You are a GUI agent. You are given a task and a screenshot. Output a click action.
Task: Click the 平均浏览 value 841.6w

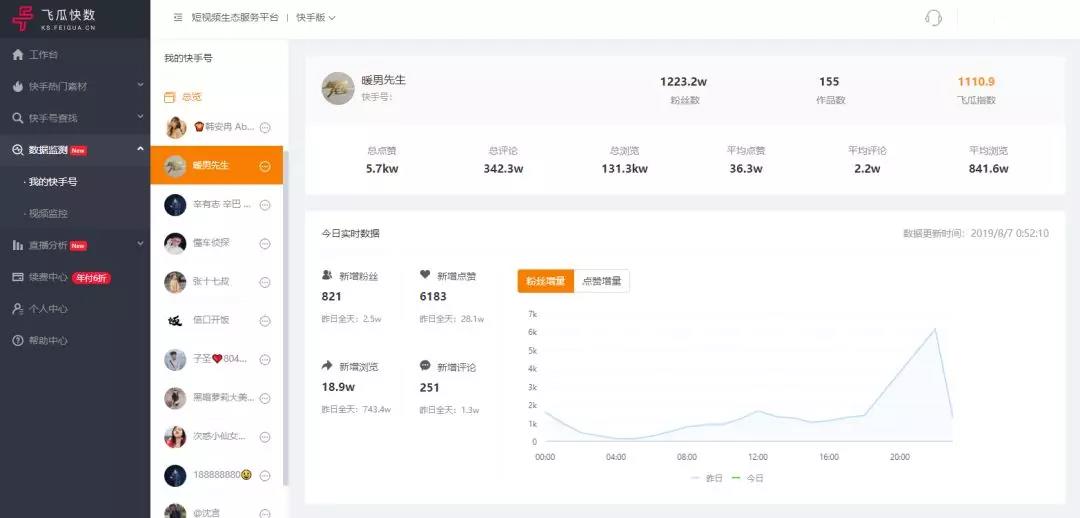tap(988, 169)
